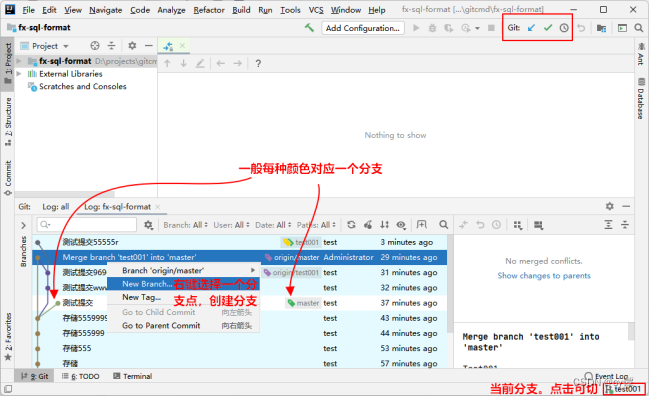
Task: Select commit from 3 minutes ago
Action: [240, 242]
